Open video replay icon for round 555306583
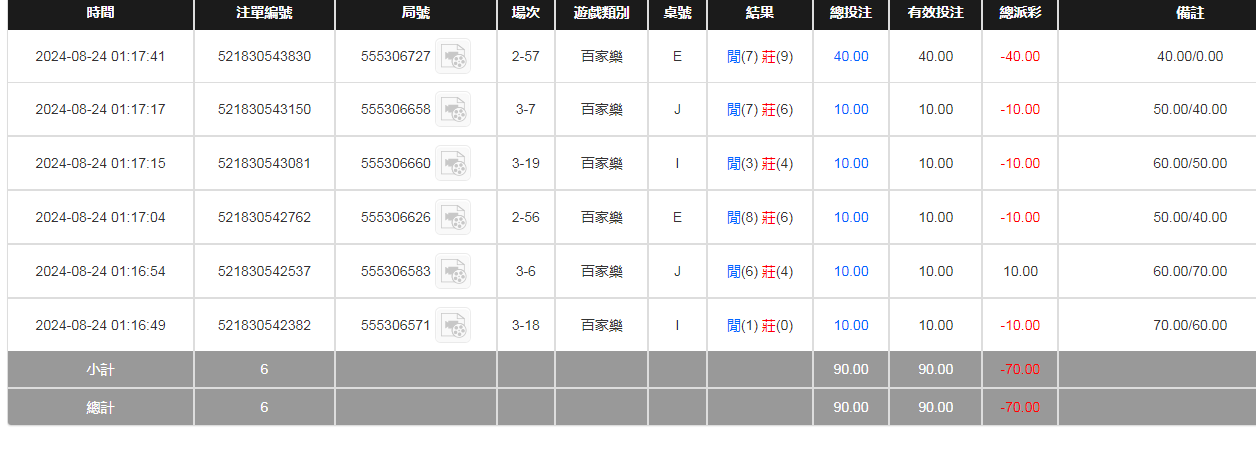 point(453,271)
